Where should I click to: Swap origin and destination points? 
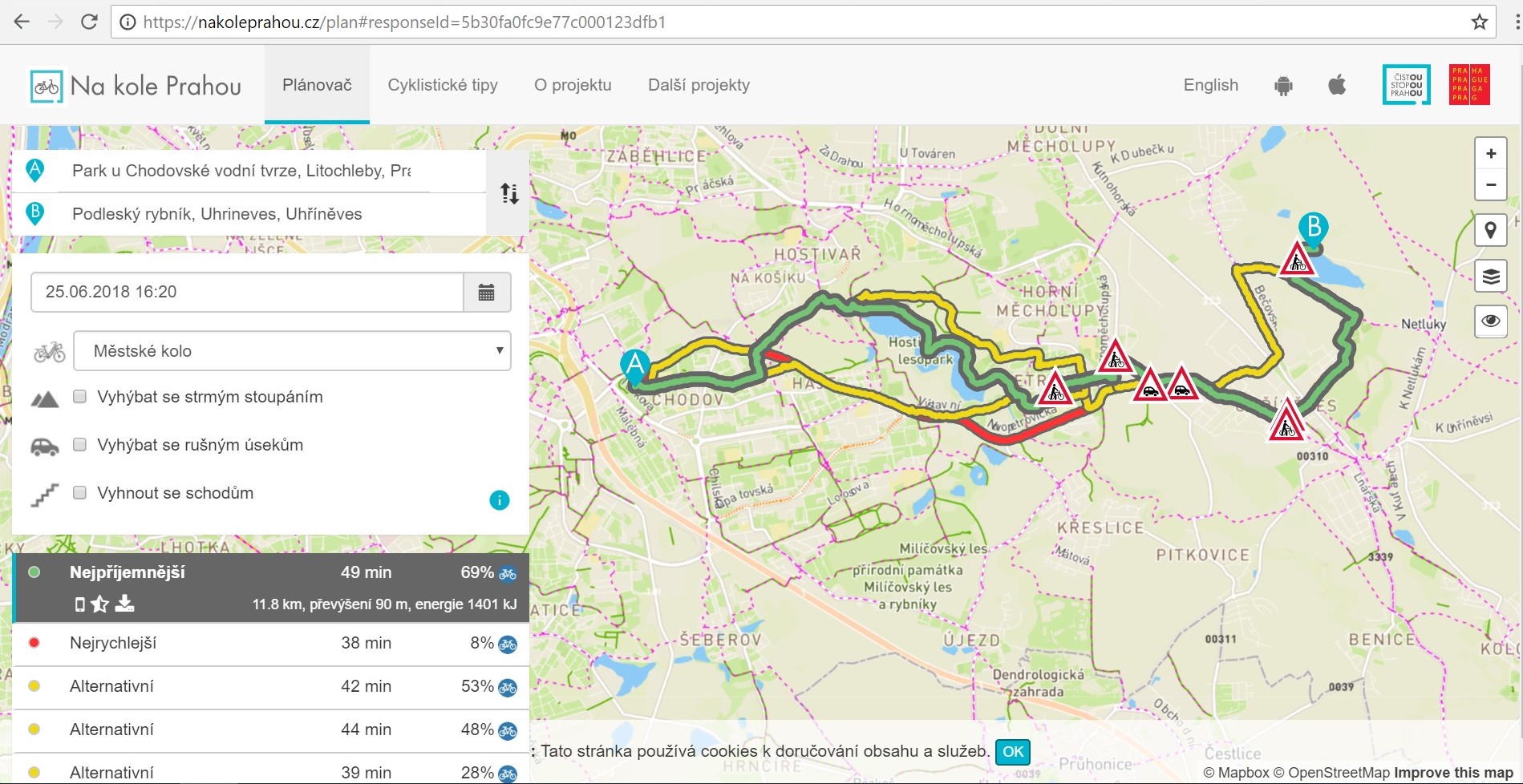tap(509, 193)
